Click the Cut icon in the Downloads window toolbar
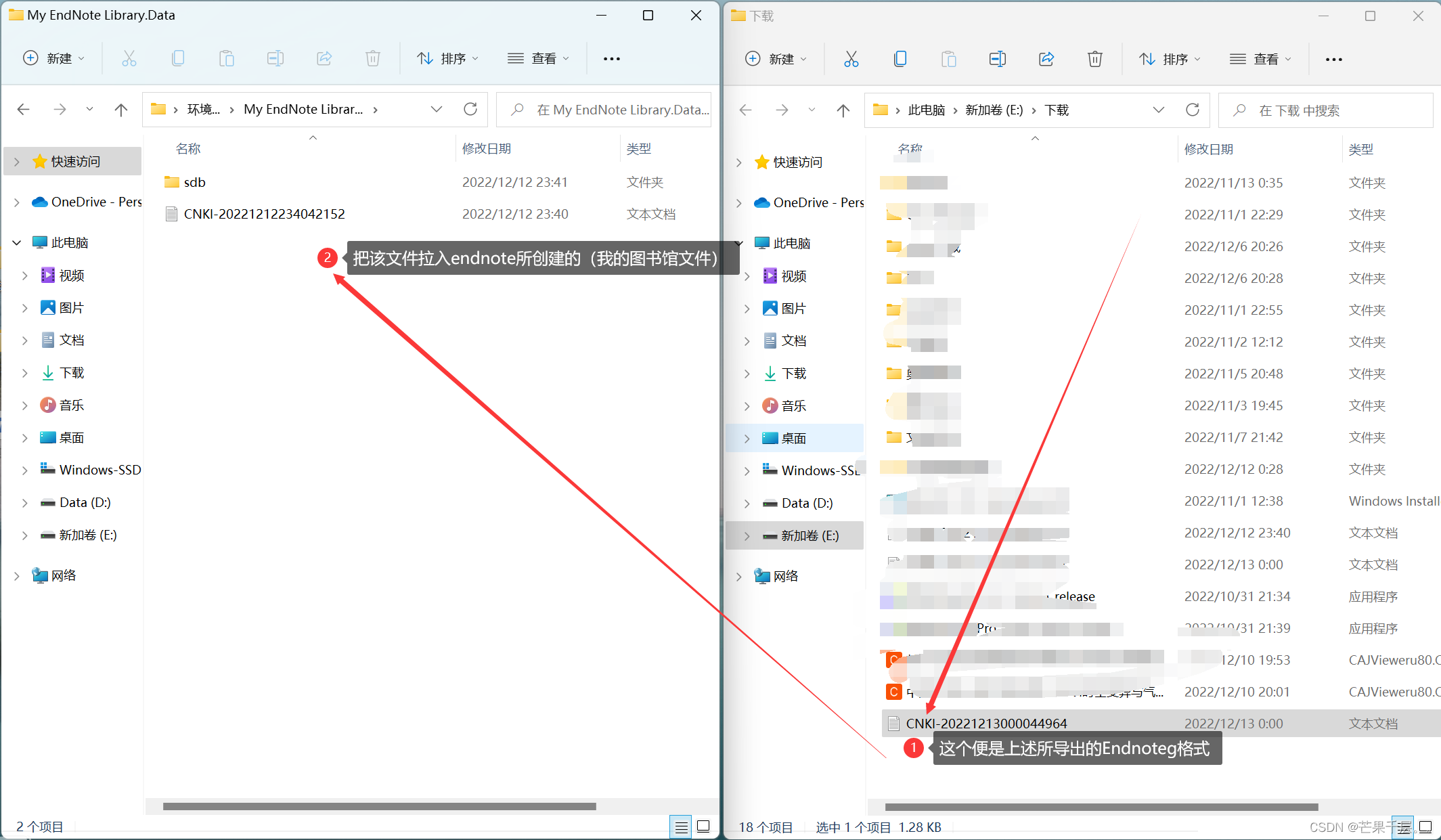The width and height of the screenshot is (1441, 840). coord(851,60)
